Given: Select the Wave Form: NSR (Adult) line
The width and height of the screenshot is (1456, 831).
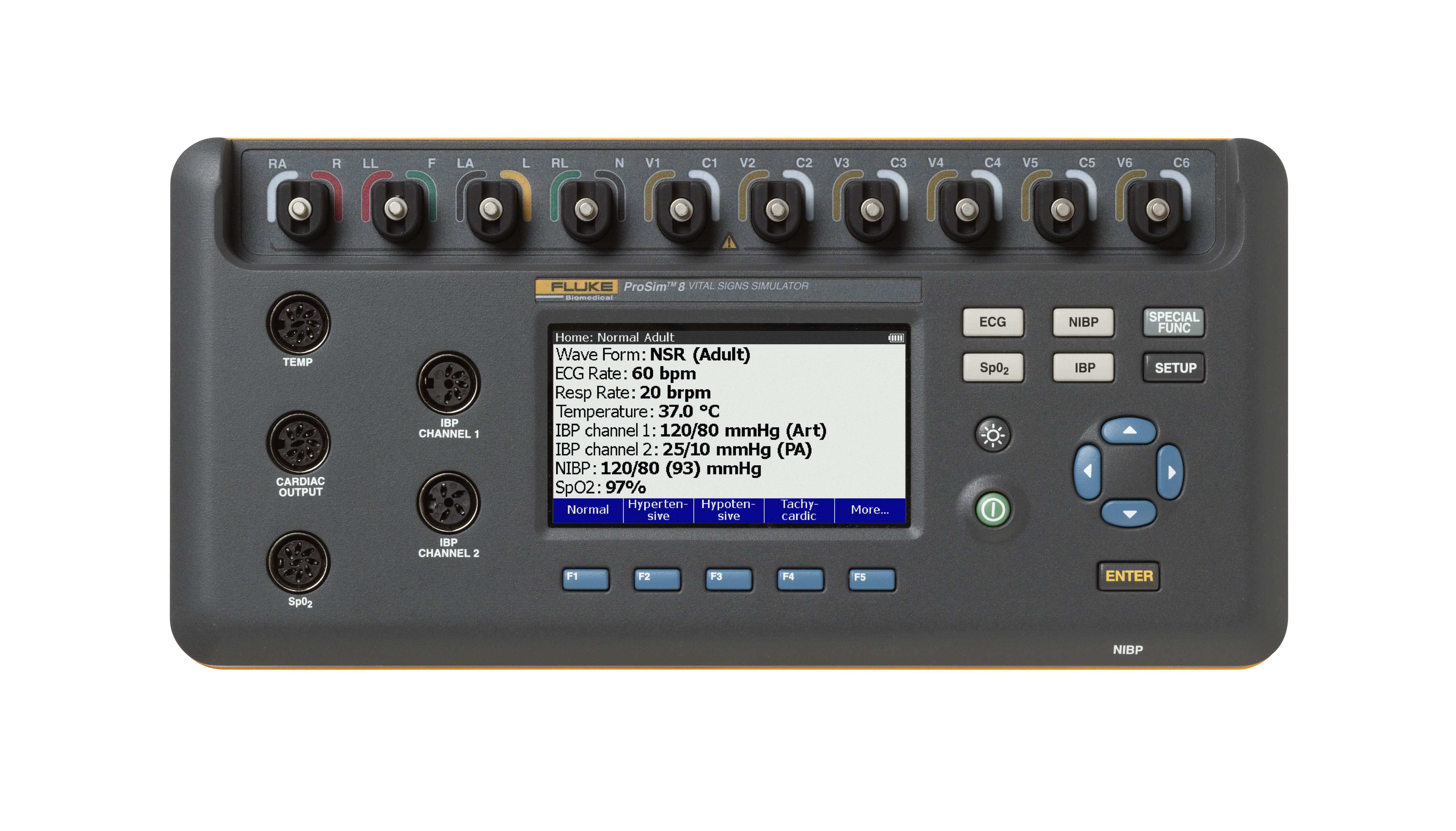Looking at the screenshot, I should click(x=653, y=354).
